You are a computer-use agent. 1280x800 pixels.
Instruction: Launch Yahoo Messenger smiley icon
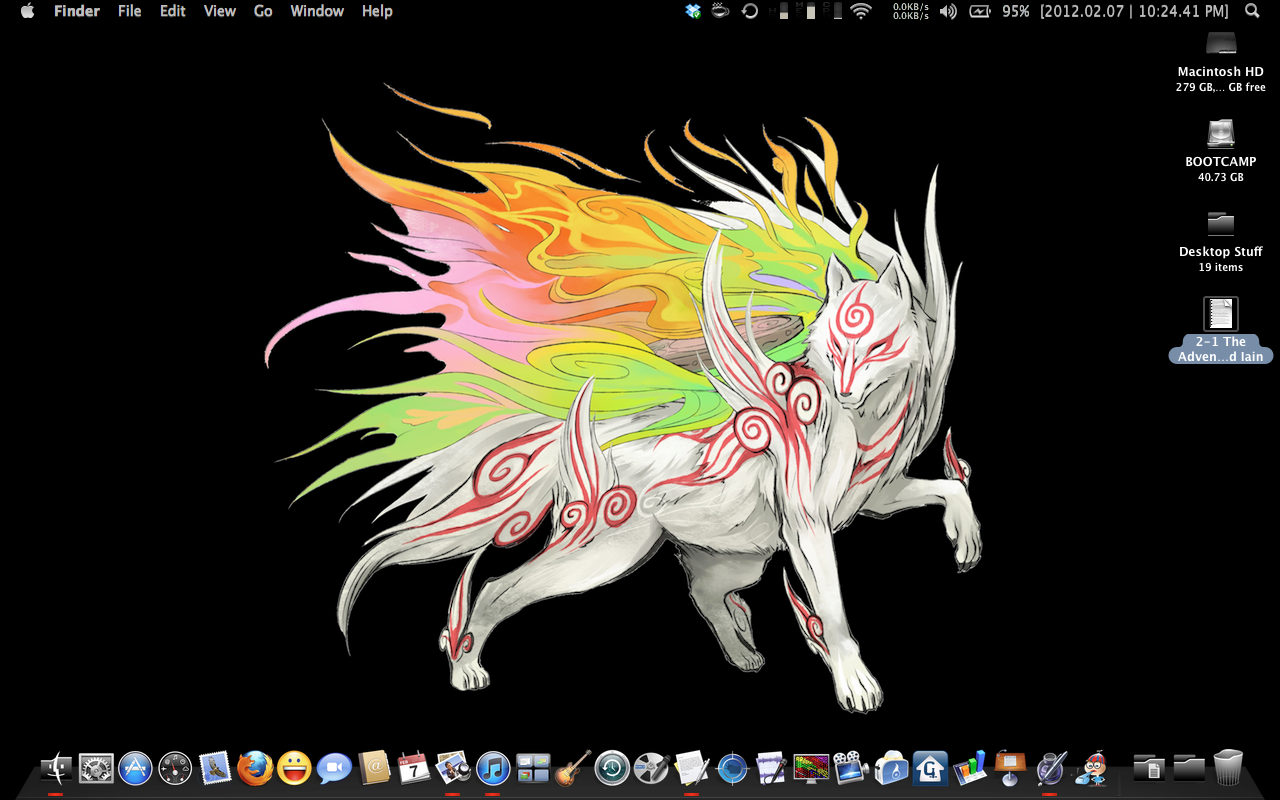(294, 768)
